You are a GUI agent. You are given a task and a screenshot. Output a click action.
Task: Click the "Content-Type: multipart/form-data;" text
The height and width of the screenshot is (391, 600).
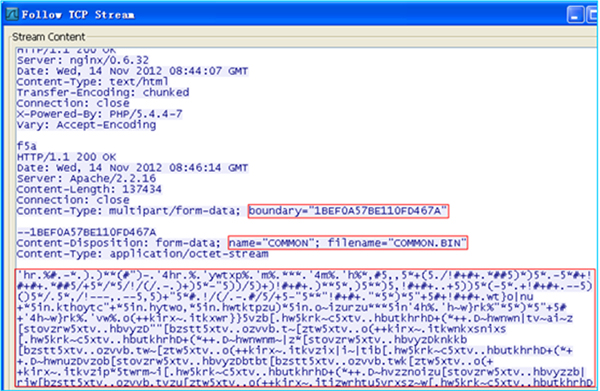129,211
